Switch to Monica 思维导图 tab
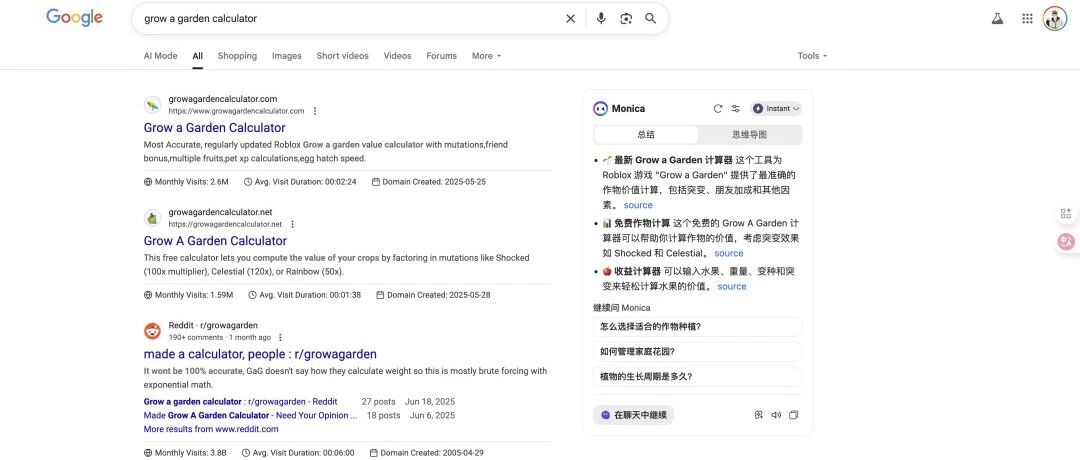Screen dimensions: 1080x460 (x=749, y=135)
